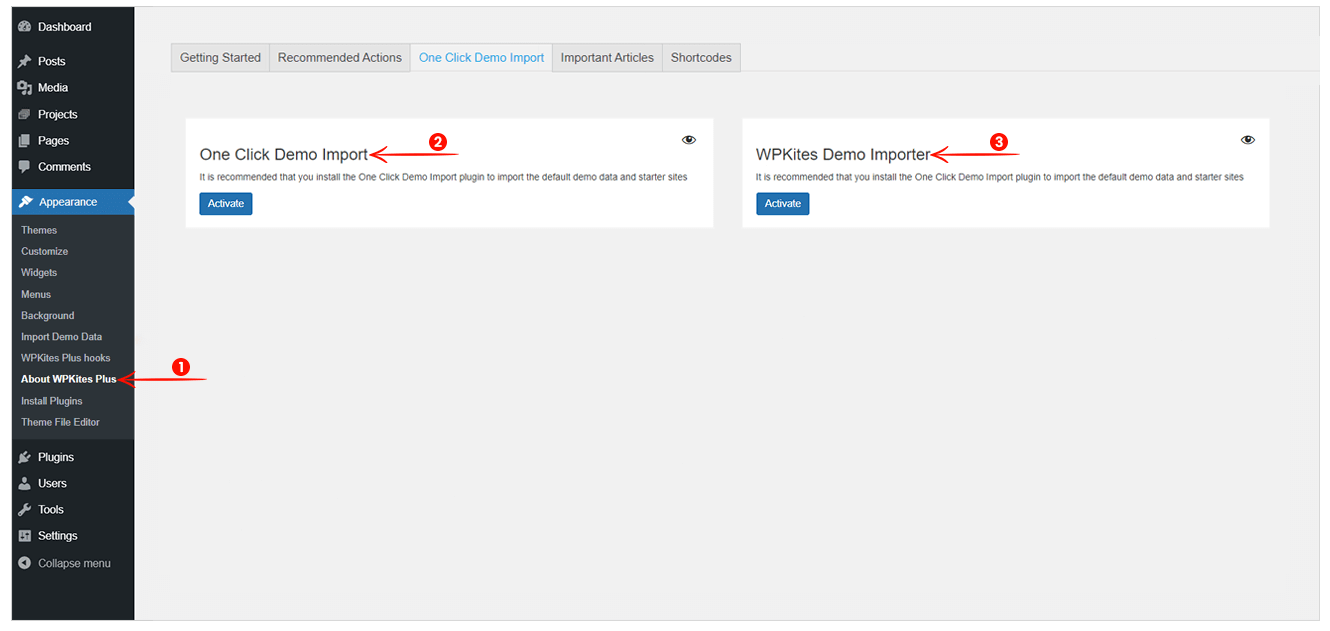
Task: Click the Dashboard gauge icon
Action: [25, 27]
